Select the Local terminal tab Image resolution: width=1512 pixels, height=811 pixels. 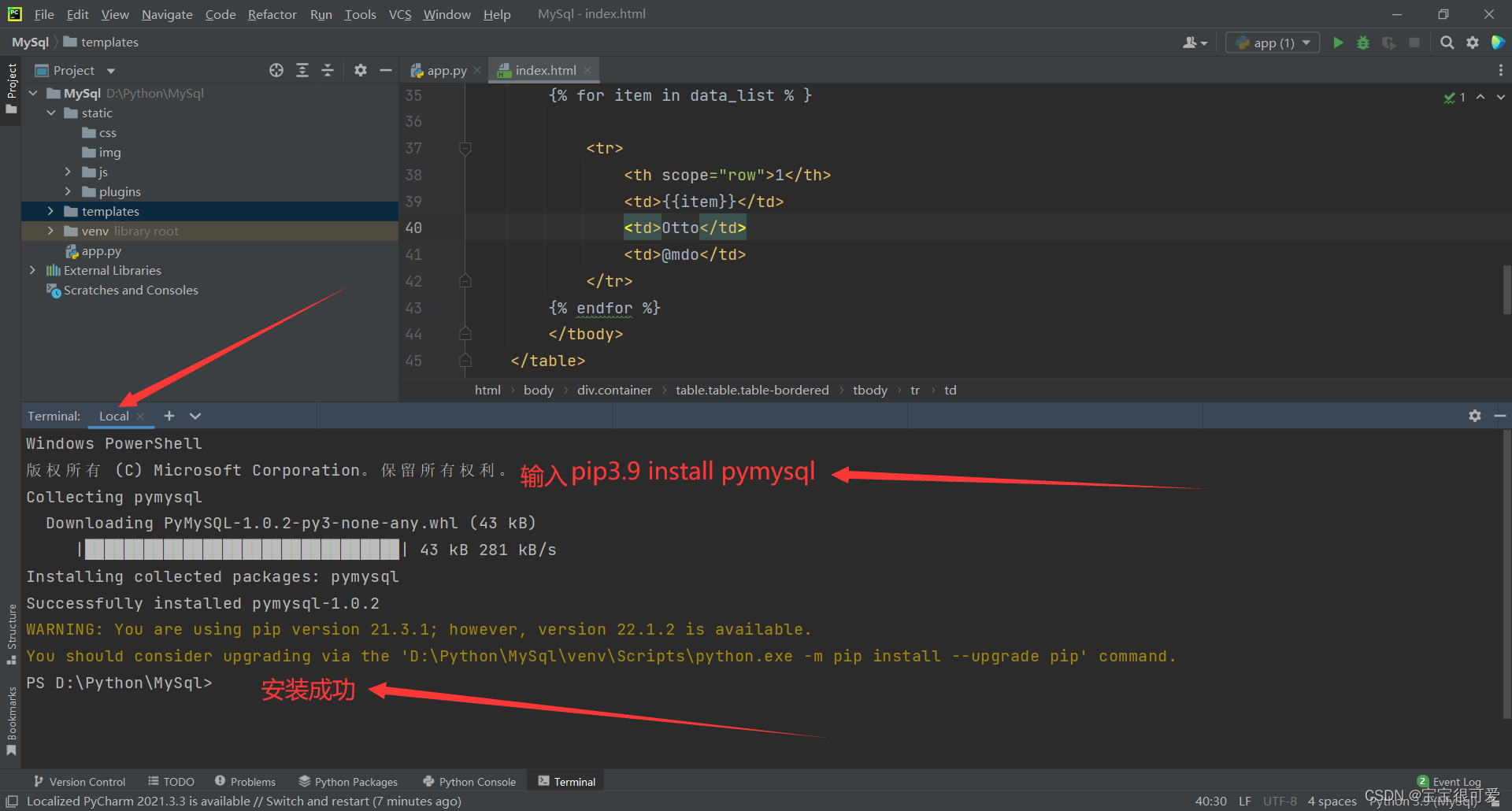coord(114,416)
